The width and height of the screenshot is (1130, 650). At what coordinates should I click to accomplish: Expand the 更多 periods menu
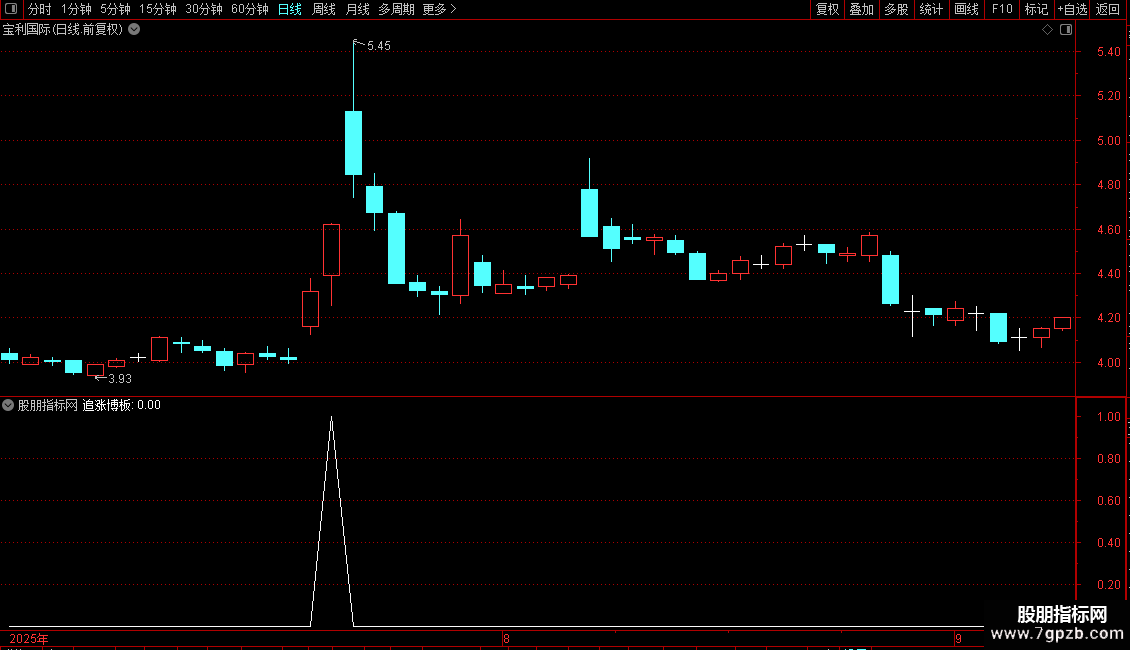click(439, 9)
